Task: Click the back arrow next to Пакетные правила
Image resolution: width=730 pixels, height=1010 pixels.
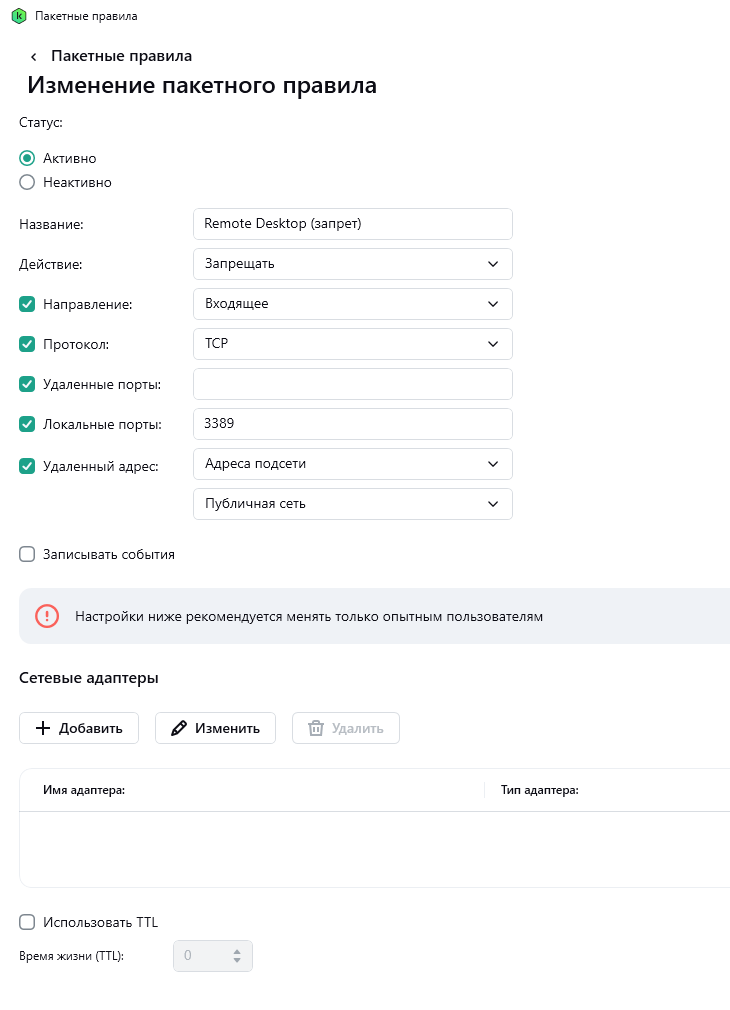Action: 33,57
